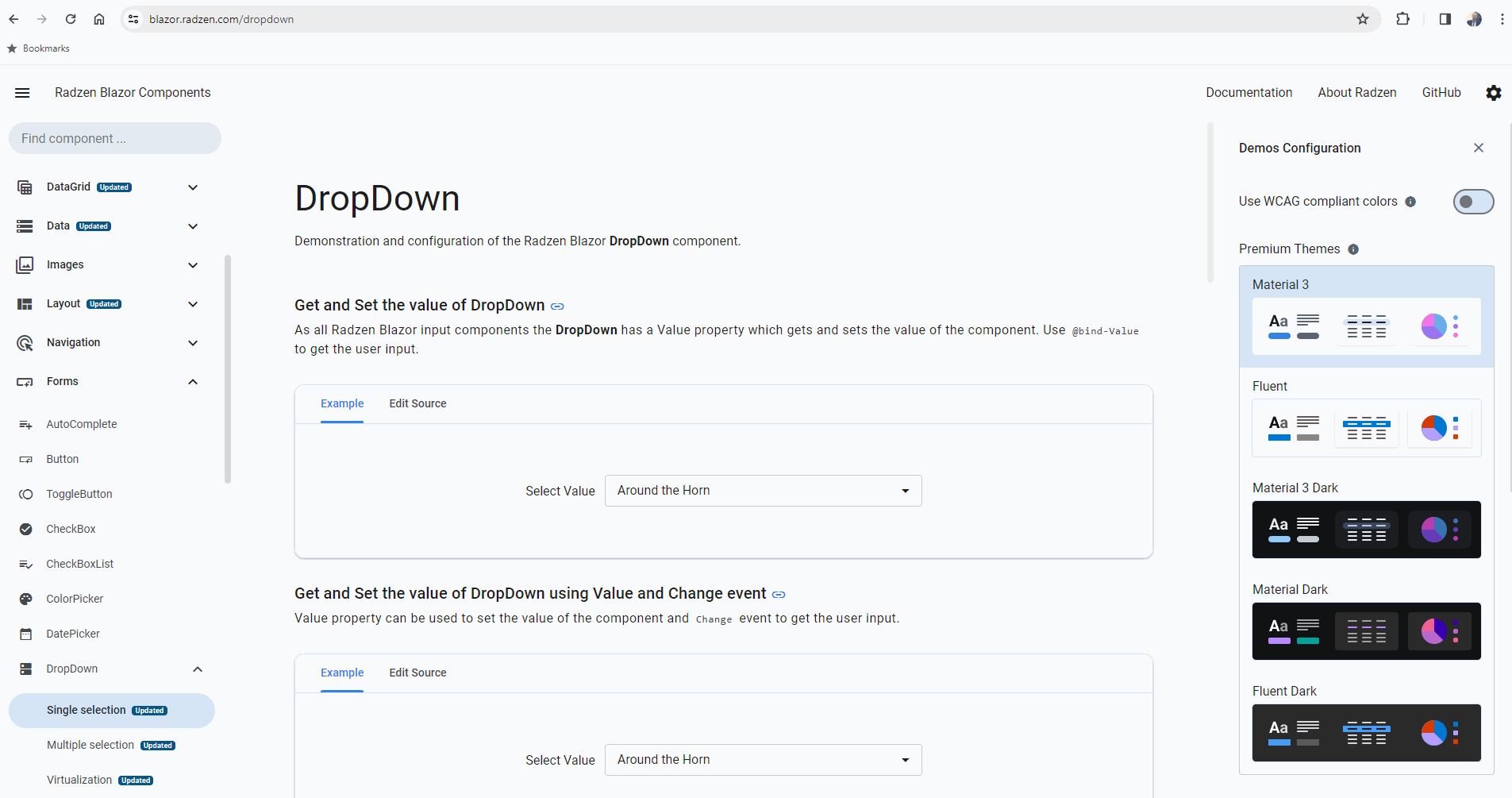Image resolution: width=1512 pixels, height=798 pixels.
Task: Click the CheckBox component icon
Action: pyautogui.click(x=25, y=528)
